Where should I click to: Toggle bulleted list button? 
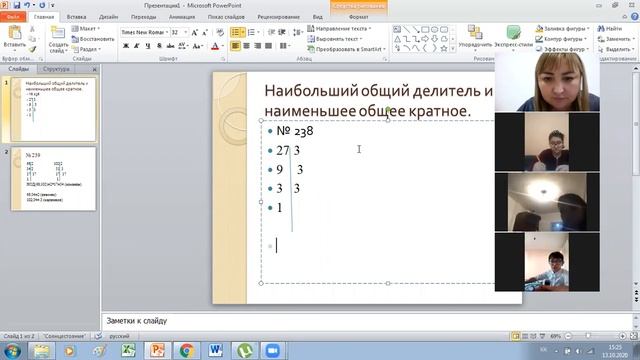tap(236, 32)
